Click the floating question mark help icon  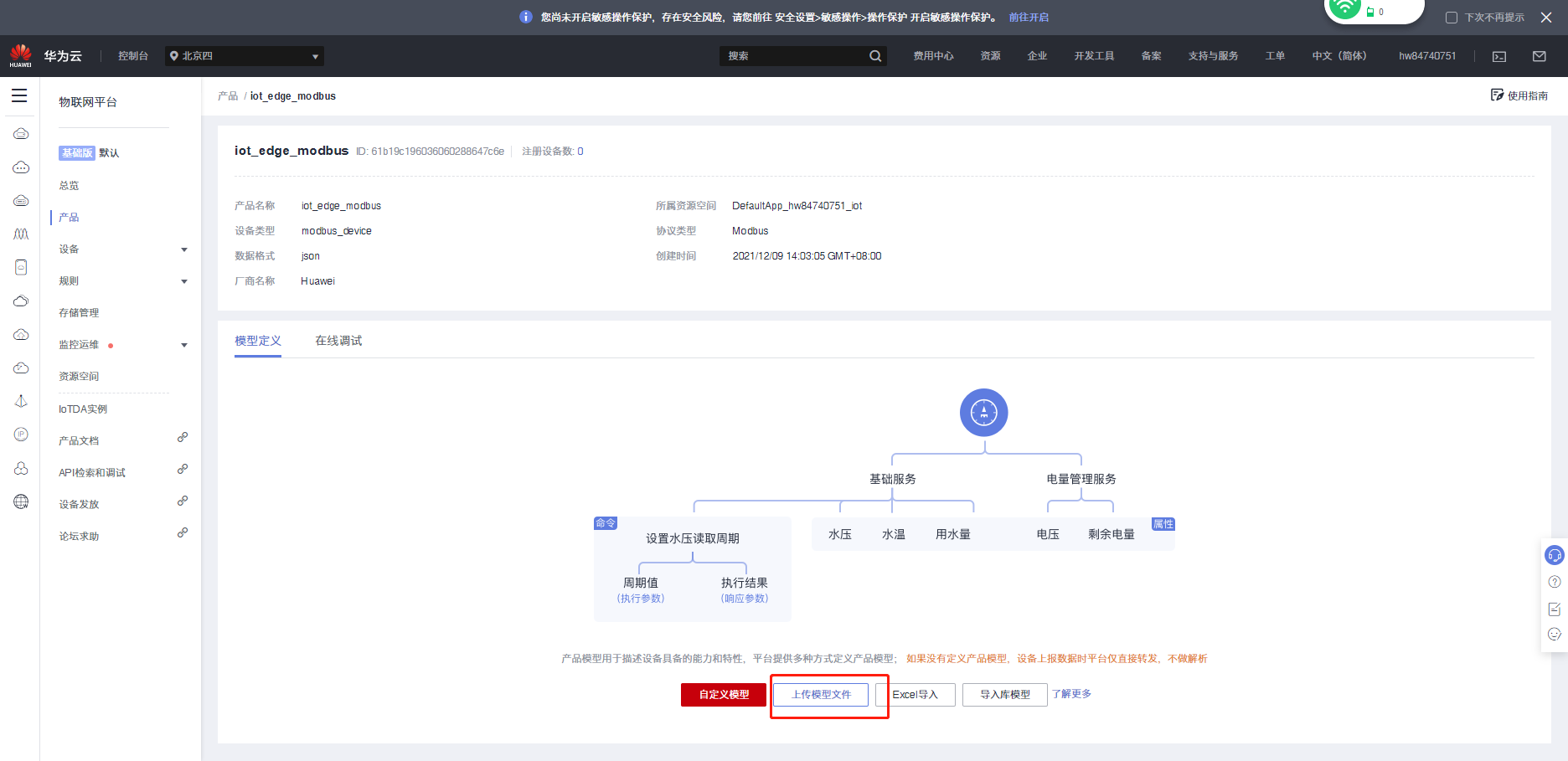click(1555, 582)
